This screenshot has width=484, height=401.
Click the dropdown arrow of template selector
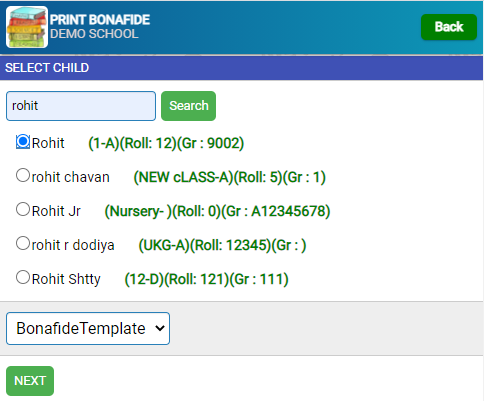click(x=160, y=328)
